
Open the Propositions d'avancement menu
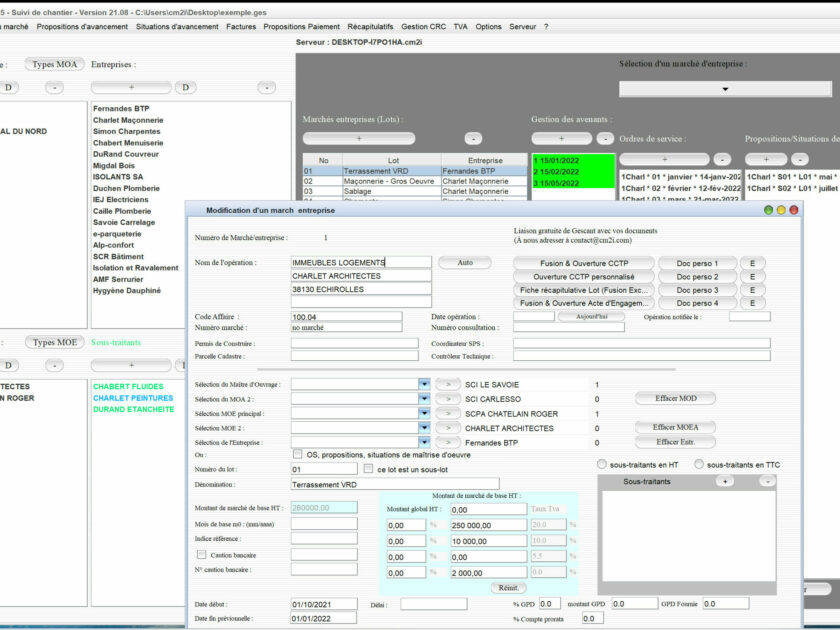(82, 26)
